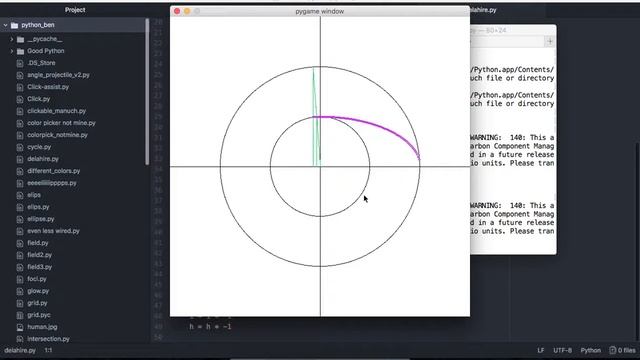
Task: Click the file icon beside cycle.py
Action: (20, 147)
